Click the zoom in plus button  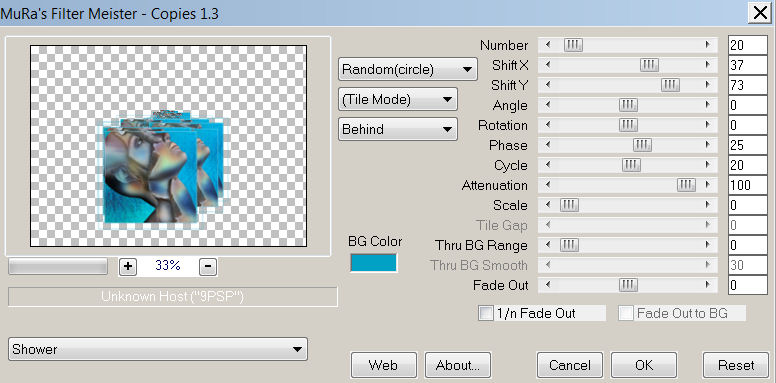pyautogui.click(x=128, y=267)
